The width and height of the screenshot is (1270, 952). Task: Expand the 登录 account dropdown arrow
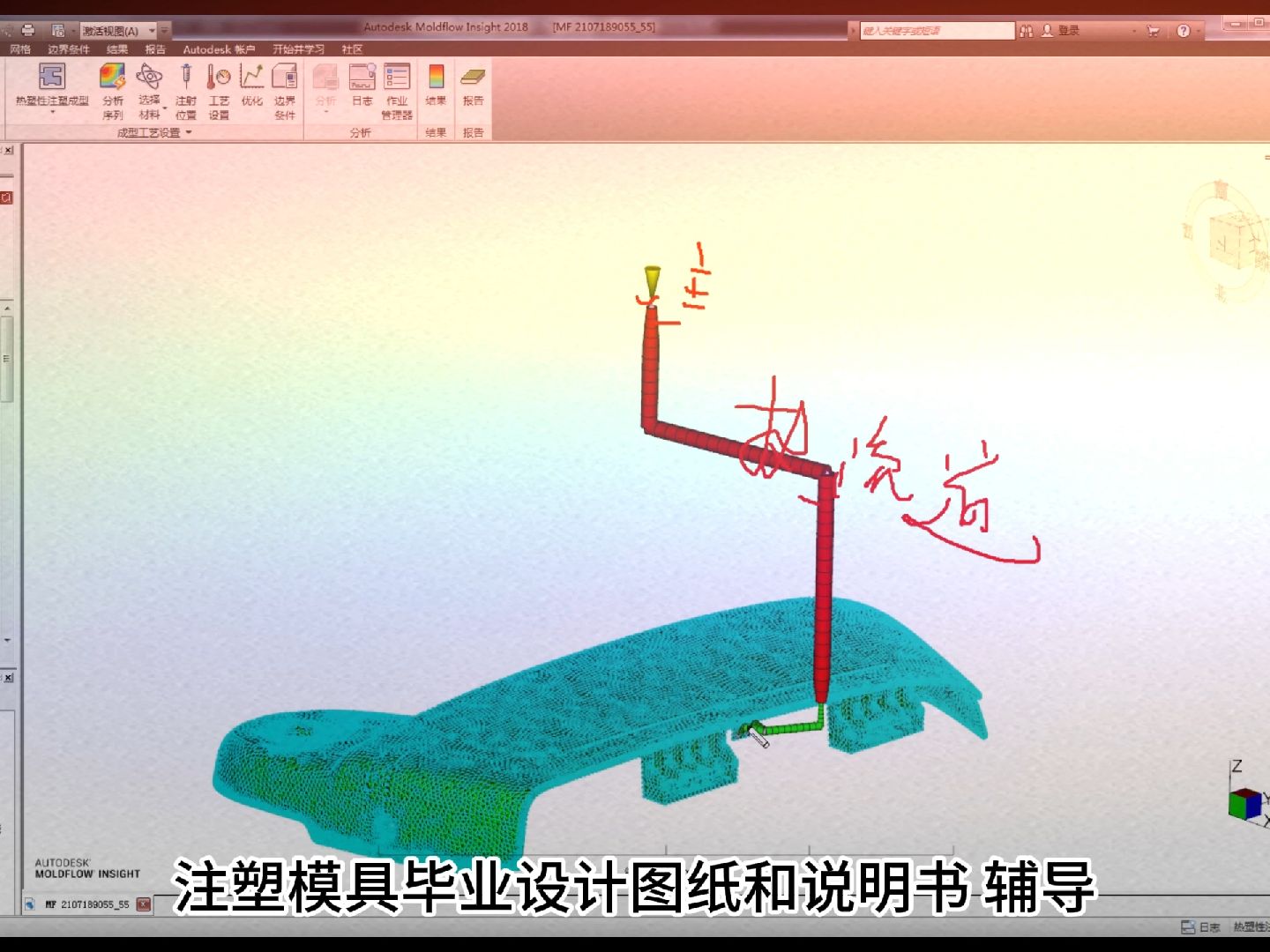(1134, 31)
